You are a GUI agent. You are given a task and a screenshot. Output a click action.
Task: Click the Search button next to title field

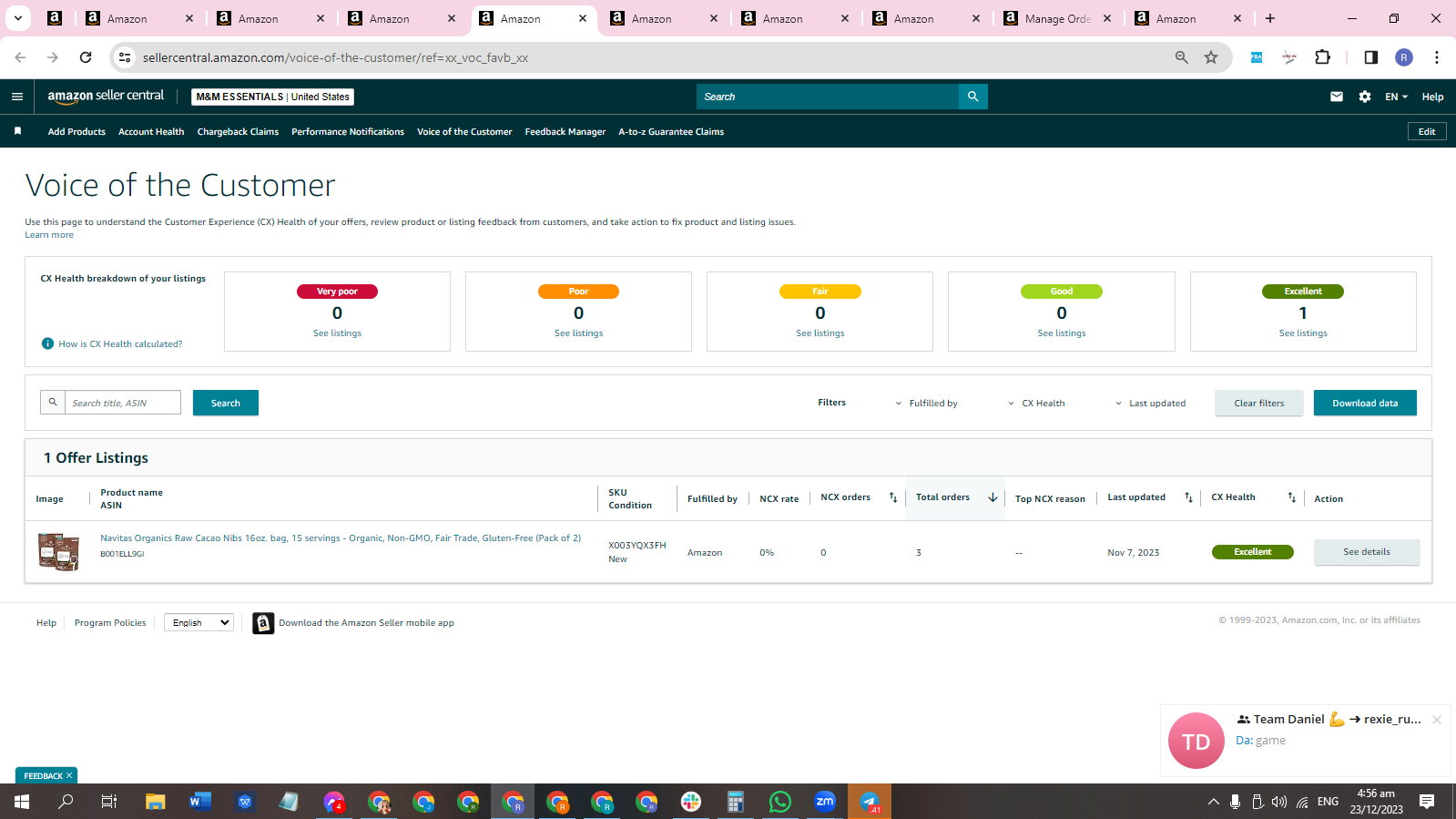(226, 403)
